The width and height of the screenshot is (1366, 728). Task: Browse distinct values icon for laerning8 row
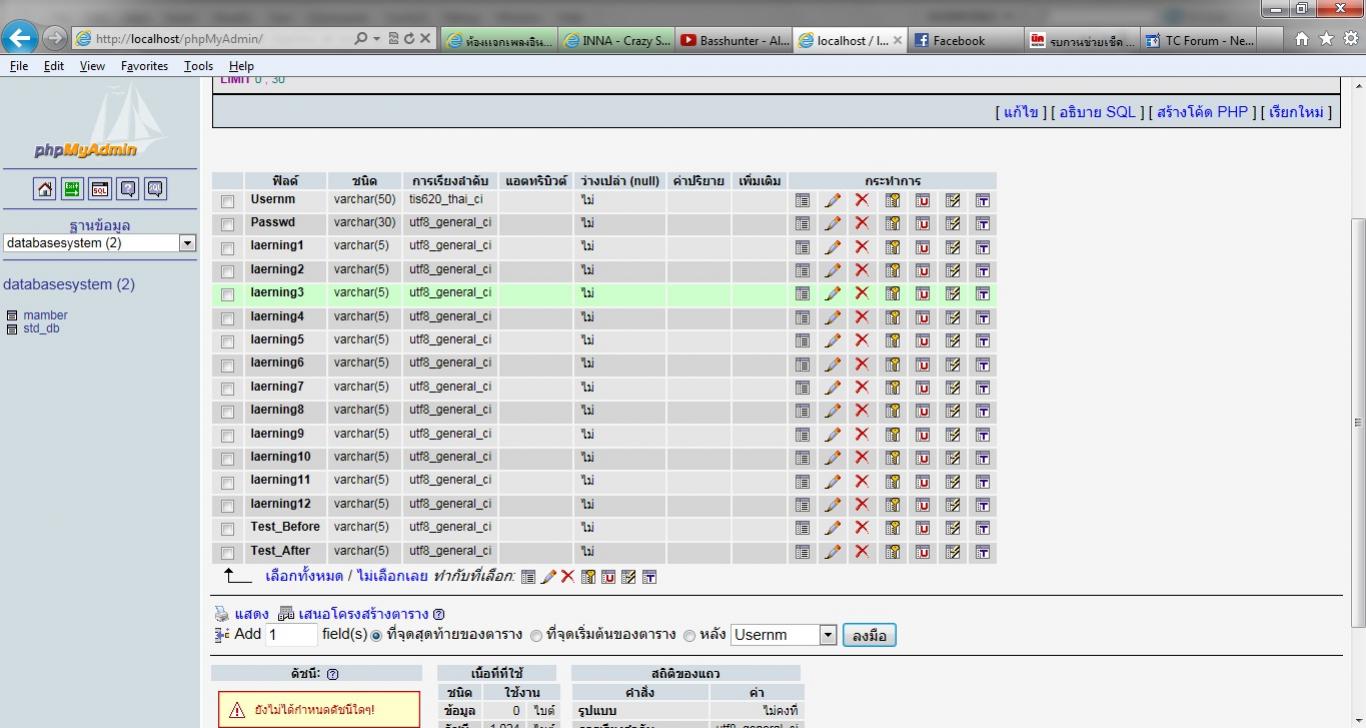[802, 410]
